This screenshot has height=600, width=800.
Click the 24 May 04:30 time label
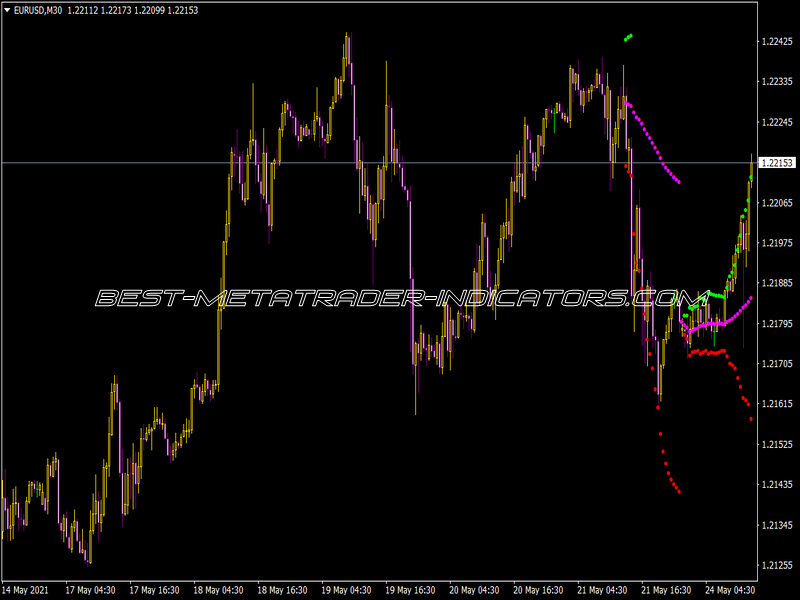tap(730, 590)
